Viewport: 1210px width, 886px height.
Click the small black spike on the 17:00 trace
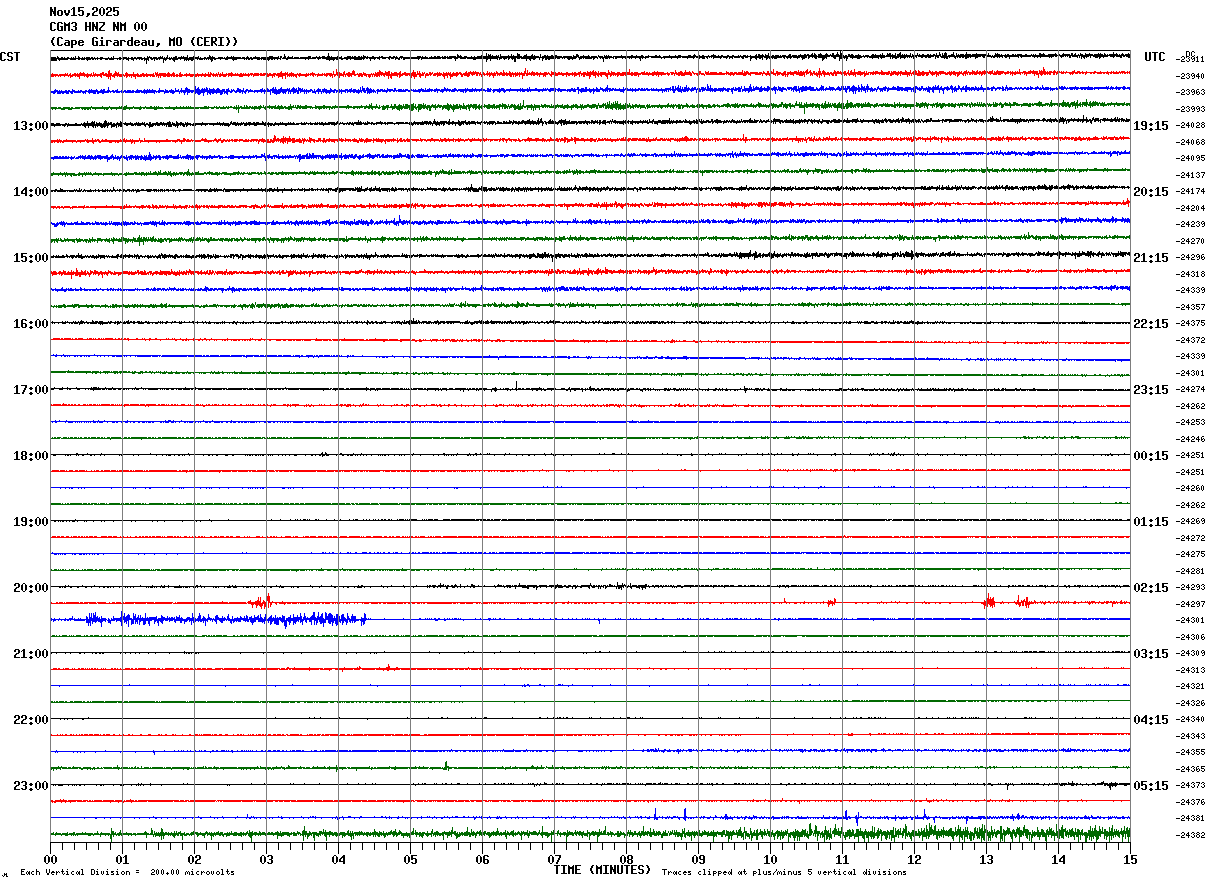point(516,385)
